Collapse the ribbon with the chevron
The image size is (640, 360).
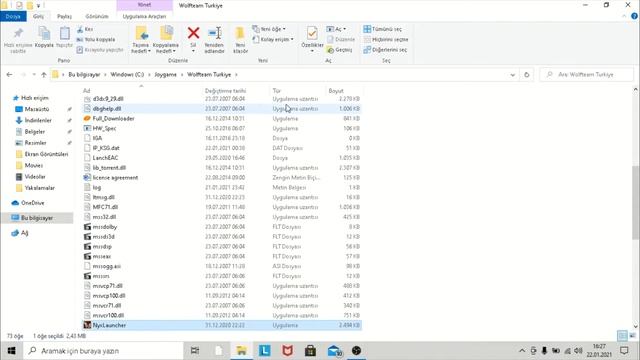tap(624, 16)
